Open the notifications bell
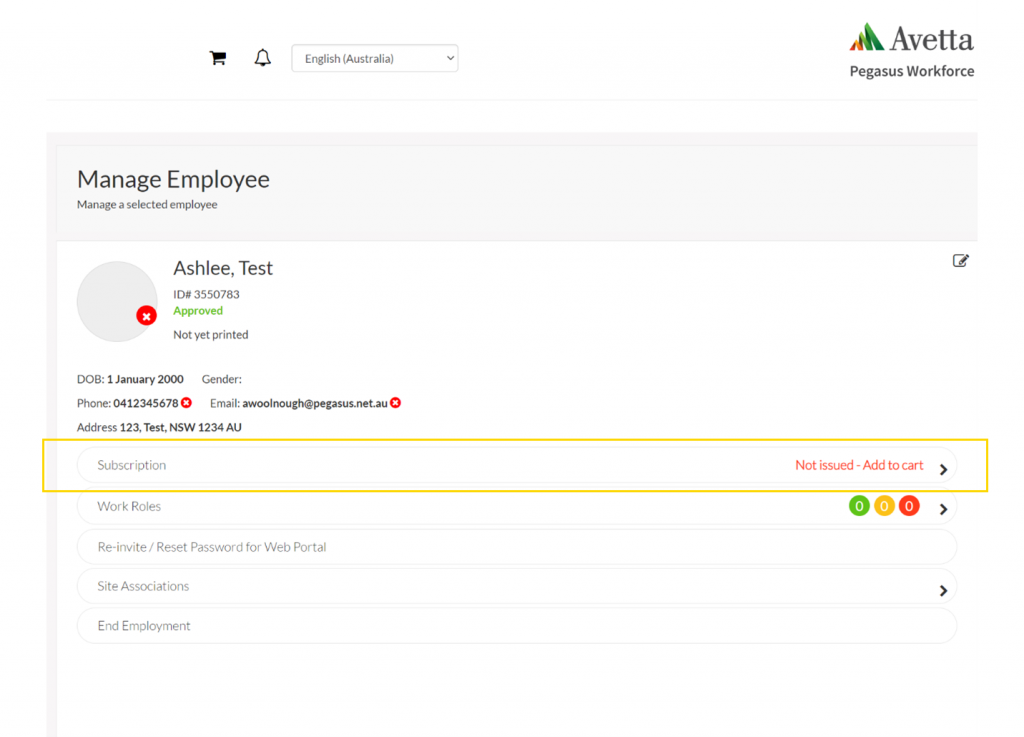This screenshot has width=1024, height=737. tap(263, 57)
